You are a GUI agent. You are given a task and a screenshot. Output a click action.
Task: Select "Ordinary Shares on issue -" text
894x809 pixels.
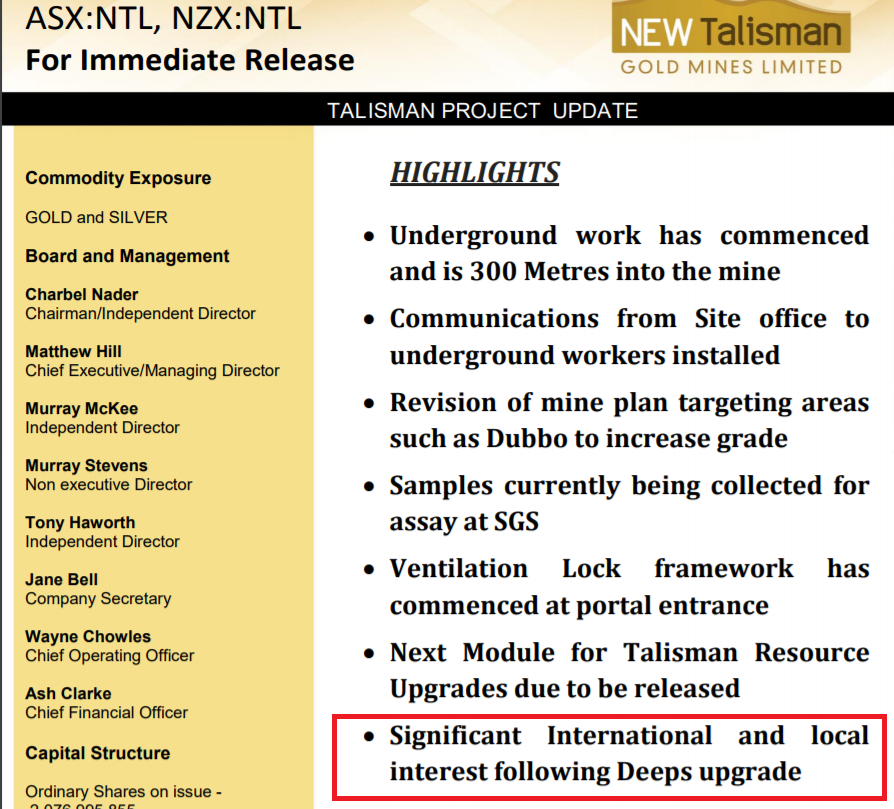coord(123,792)
